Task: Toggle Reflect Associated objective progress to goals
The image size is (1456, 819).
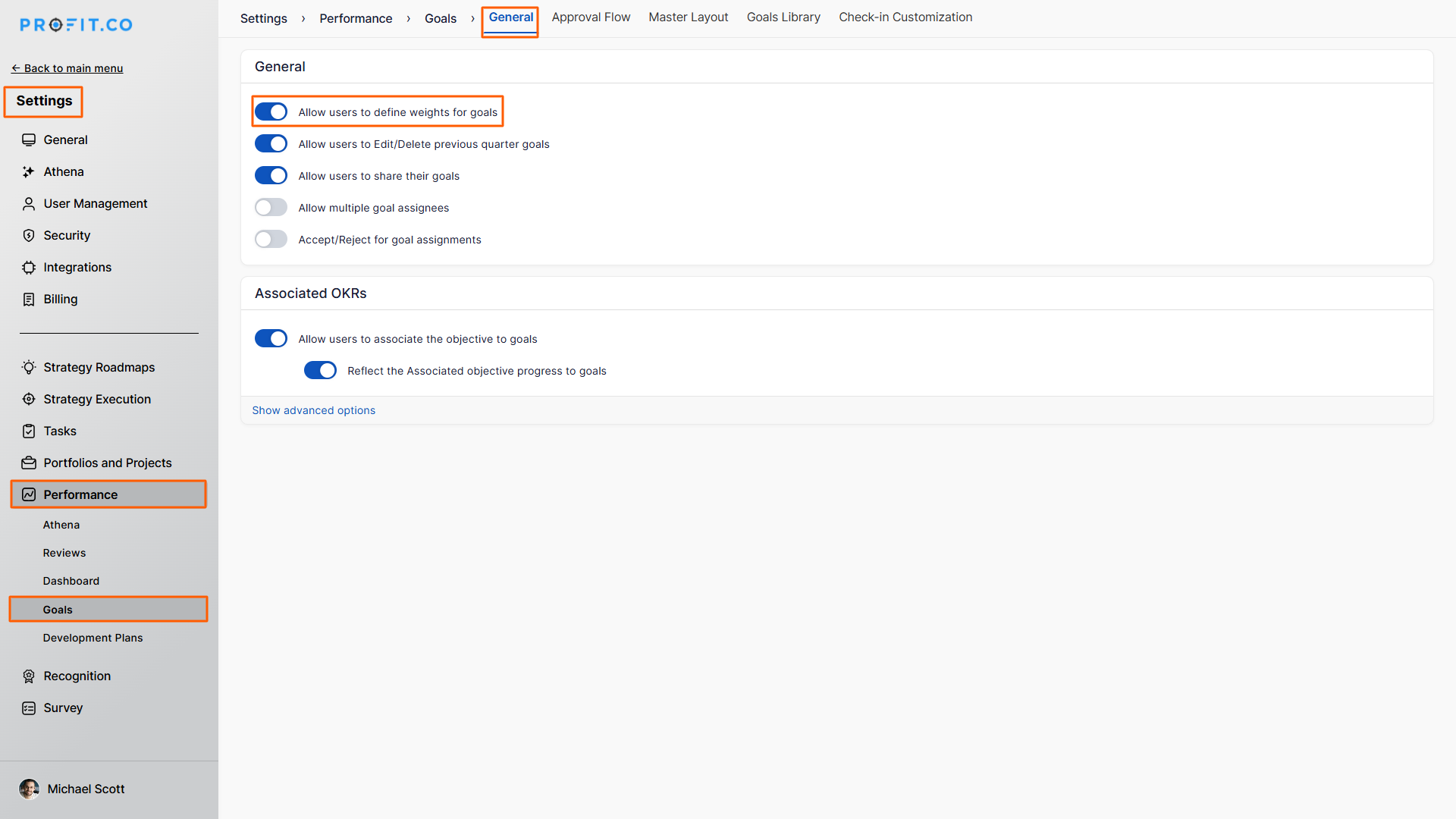Action: click(x=320, y=371)
